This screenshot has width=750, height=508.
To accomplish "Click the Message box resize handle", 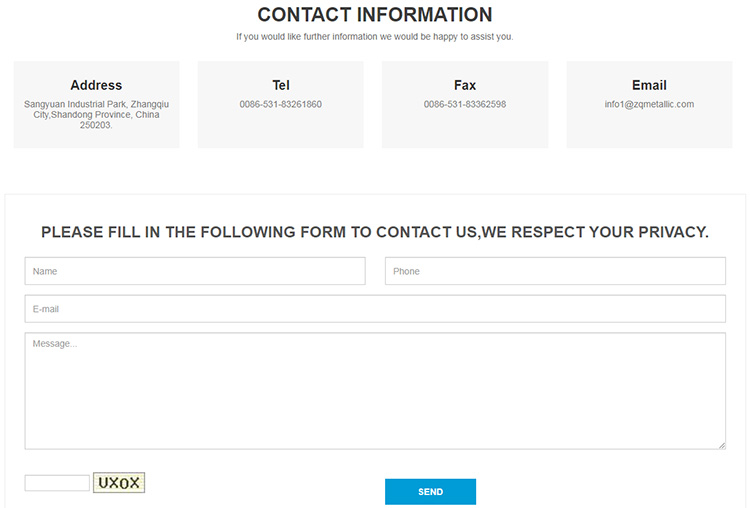I will 722,445.
